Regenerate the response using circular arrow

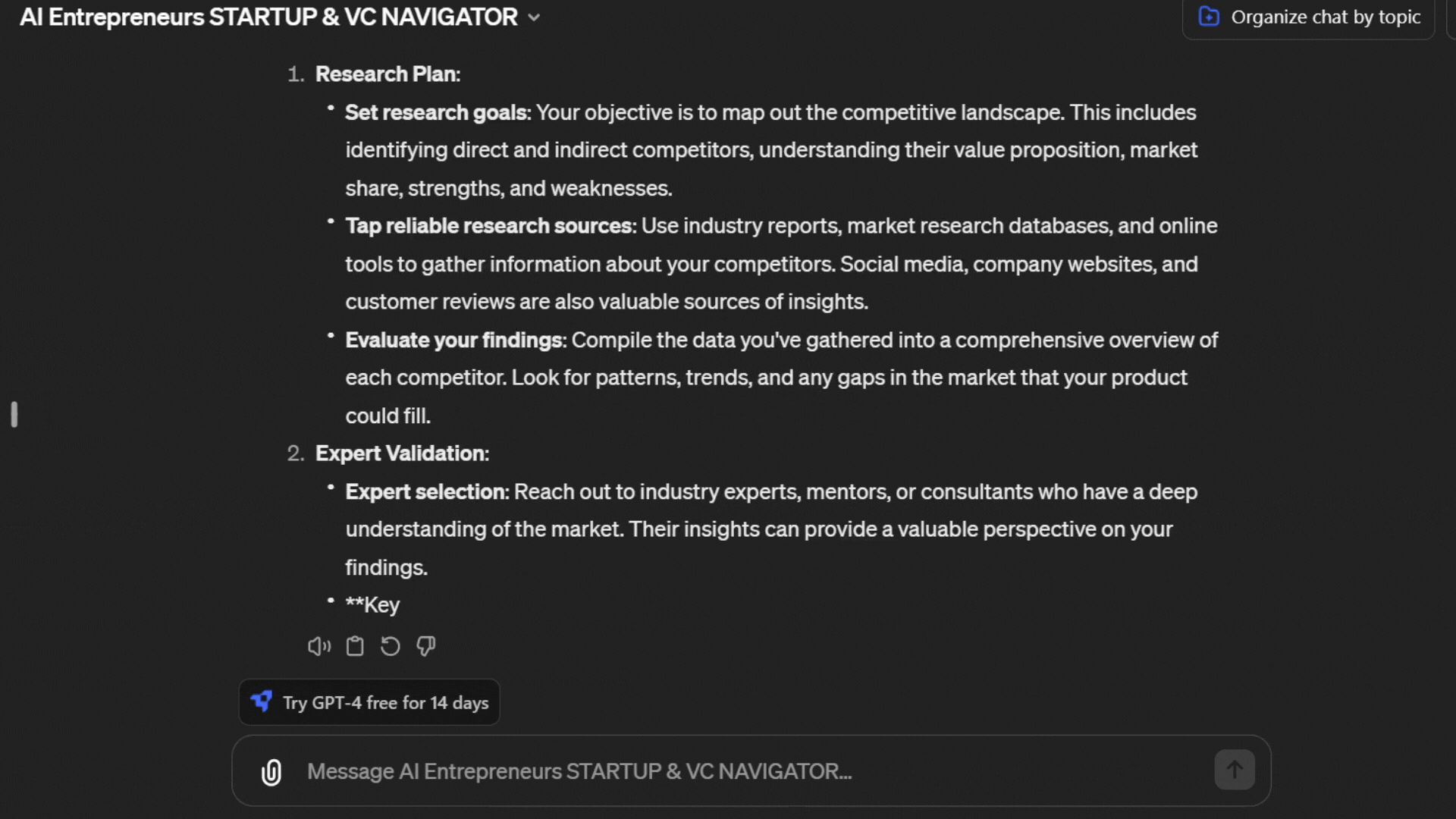[391, 646]
